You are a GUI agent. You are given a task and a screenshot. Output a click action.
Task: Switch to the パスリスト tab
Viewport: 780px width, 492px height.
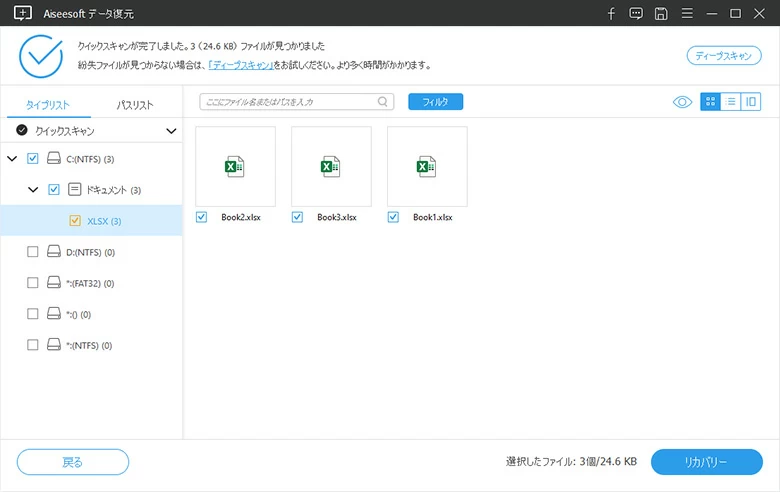pyautogui.click(x=135, y=104)
